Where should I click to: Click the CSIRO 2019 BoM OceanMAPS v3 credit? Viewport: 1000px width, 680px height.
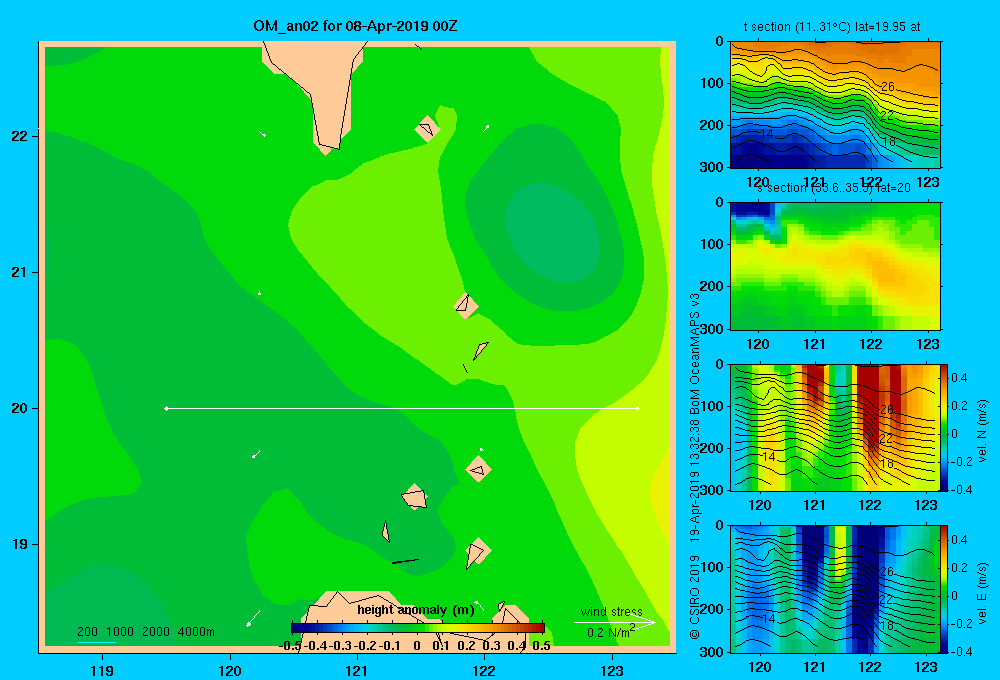click(695, 466)
